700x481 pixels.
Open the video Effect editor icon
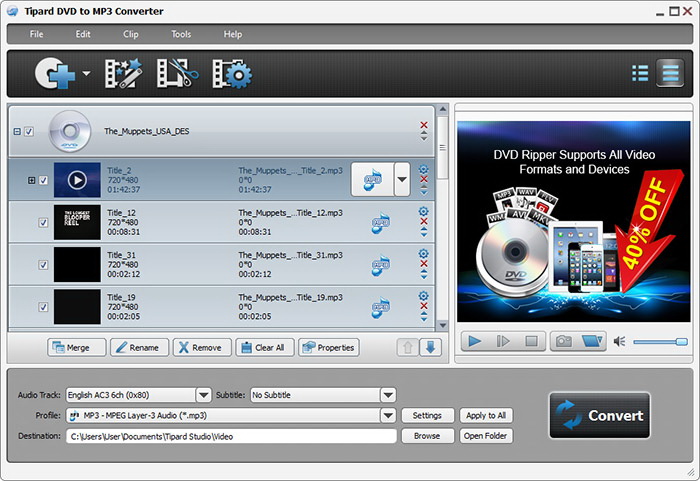click(x=123, y=73)
